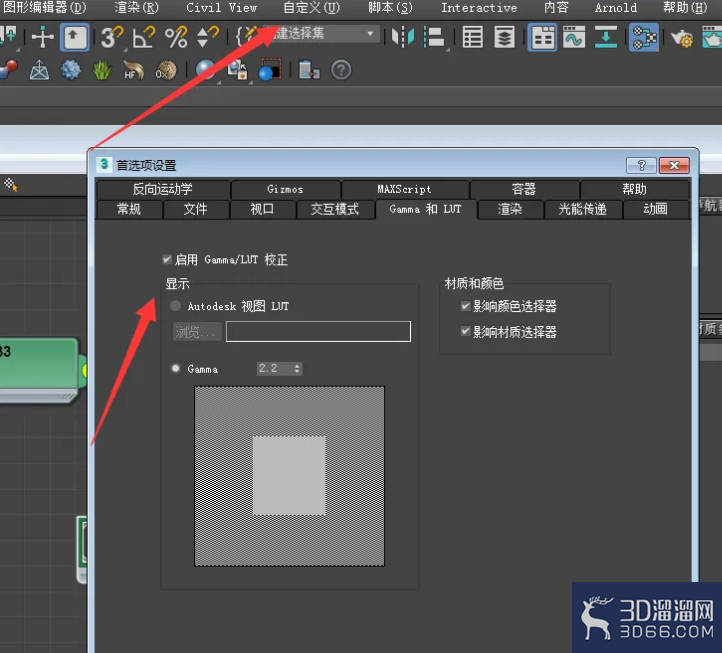Screen dimensions: 722x653
Task: Open the 渲染(R) menu
Action: click(x=137, y=8)
